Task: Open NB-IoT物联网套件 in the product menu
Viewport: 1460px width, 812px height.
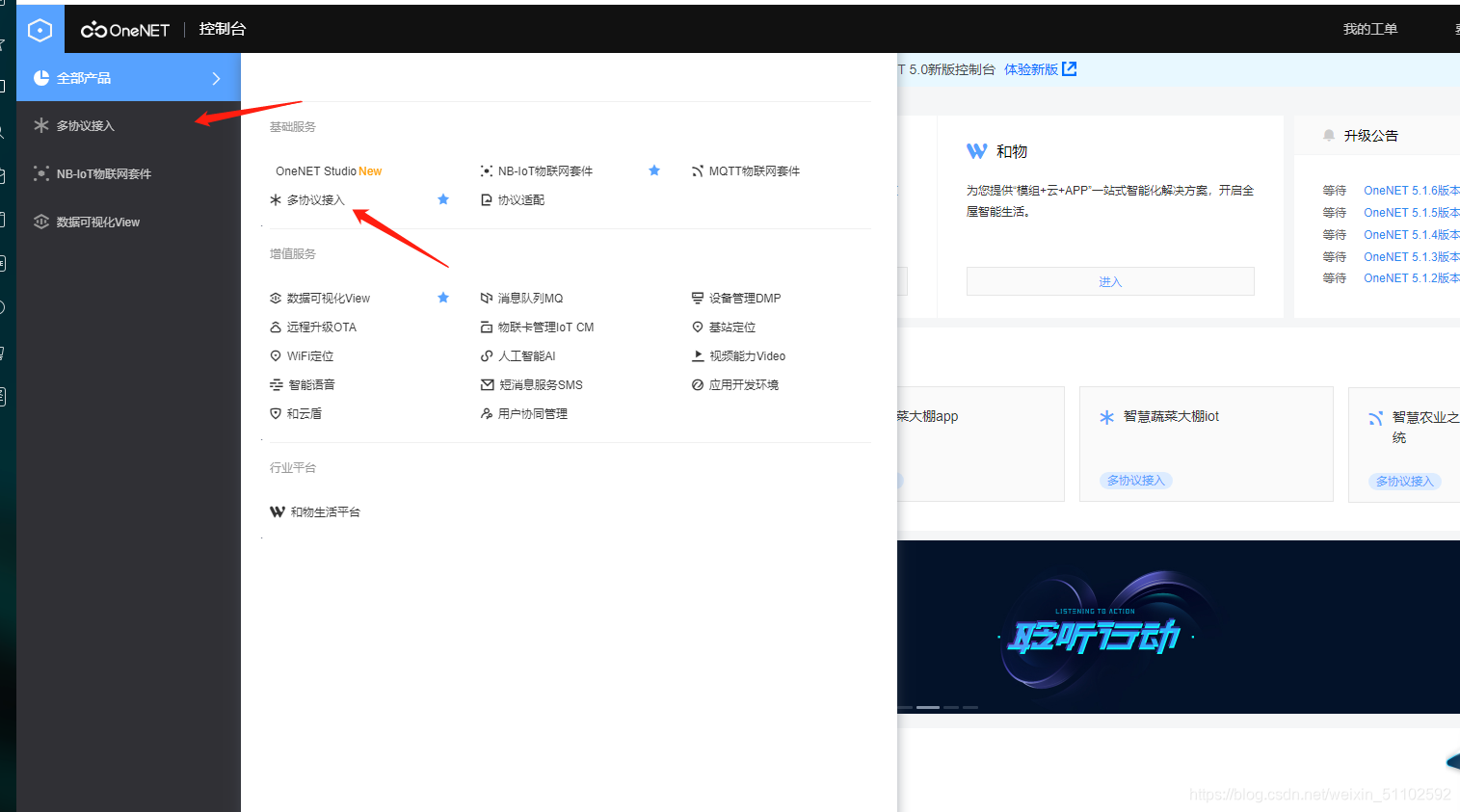Action: [x=545, y=171]
